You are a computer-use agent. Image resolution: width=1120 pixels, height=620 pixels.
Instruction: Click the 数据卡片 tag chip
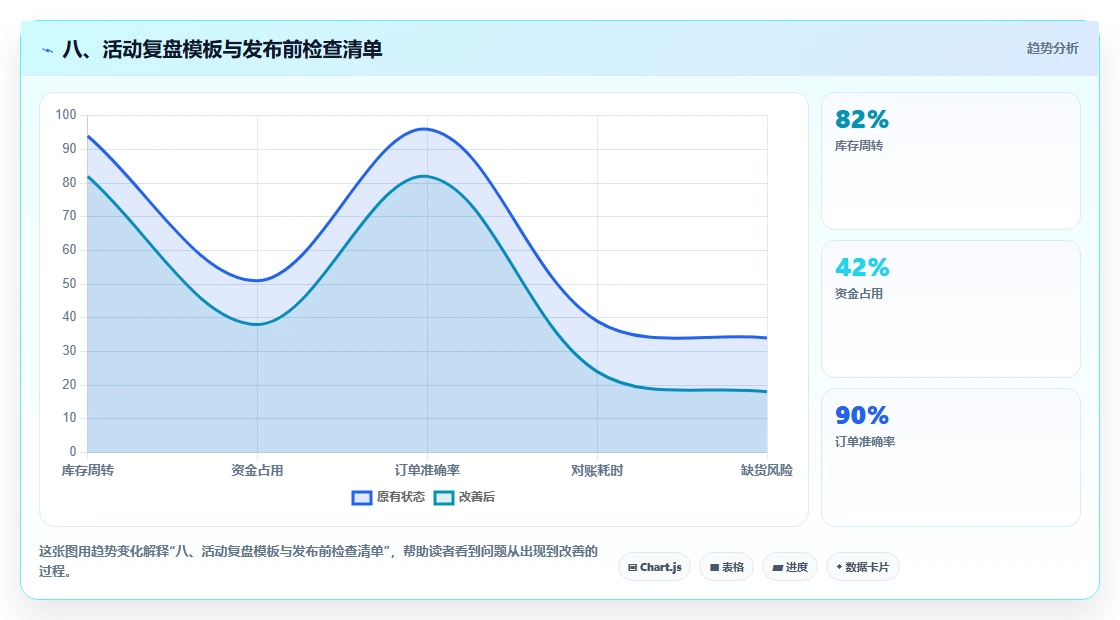(x=863, y=567)
